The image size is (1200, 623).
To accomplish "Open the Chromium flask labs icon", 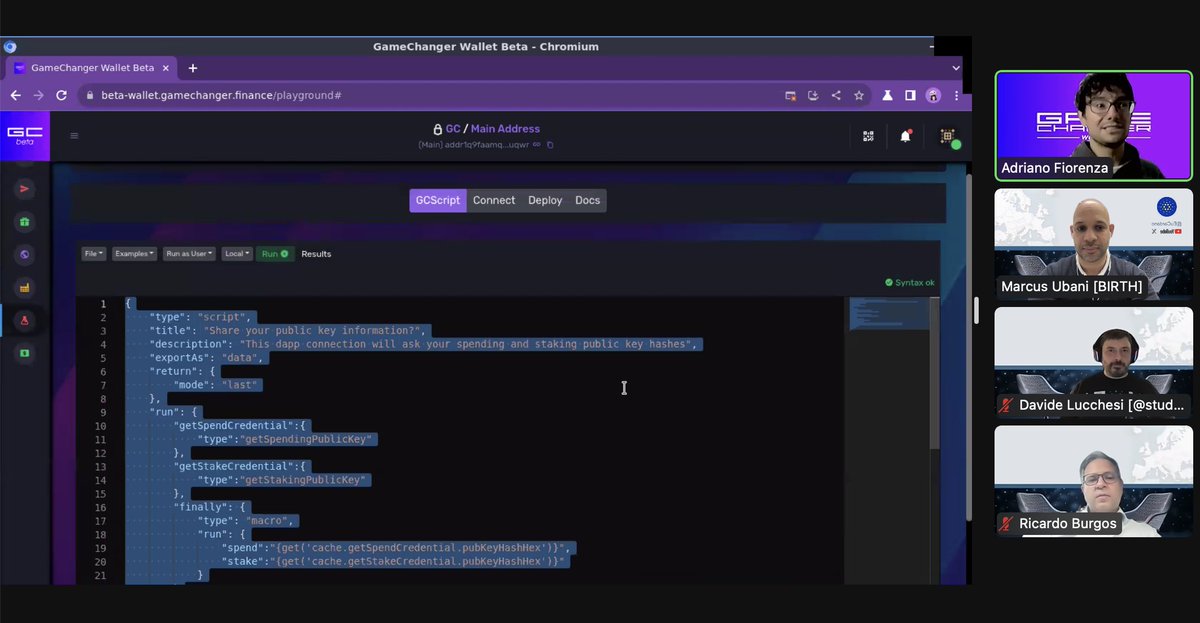I will point(886,95).
